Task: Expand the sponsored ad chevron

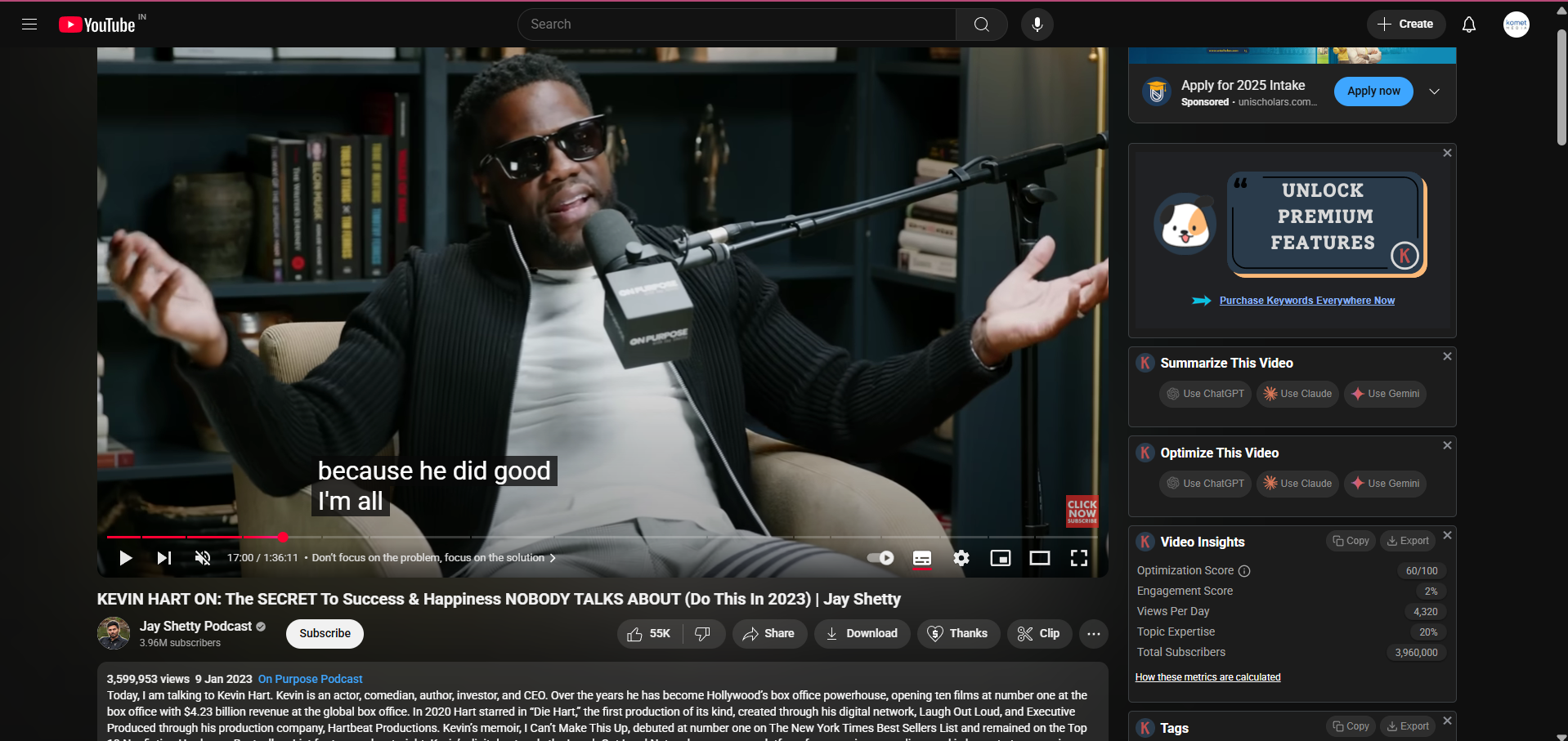Action: [1434, 92]
